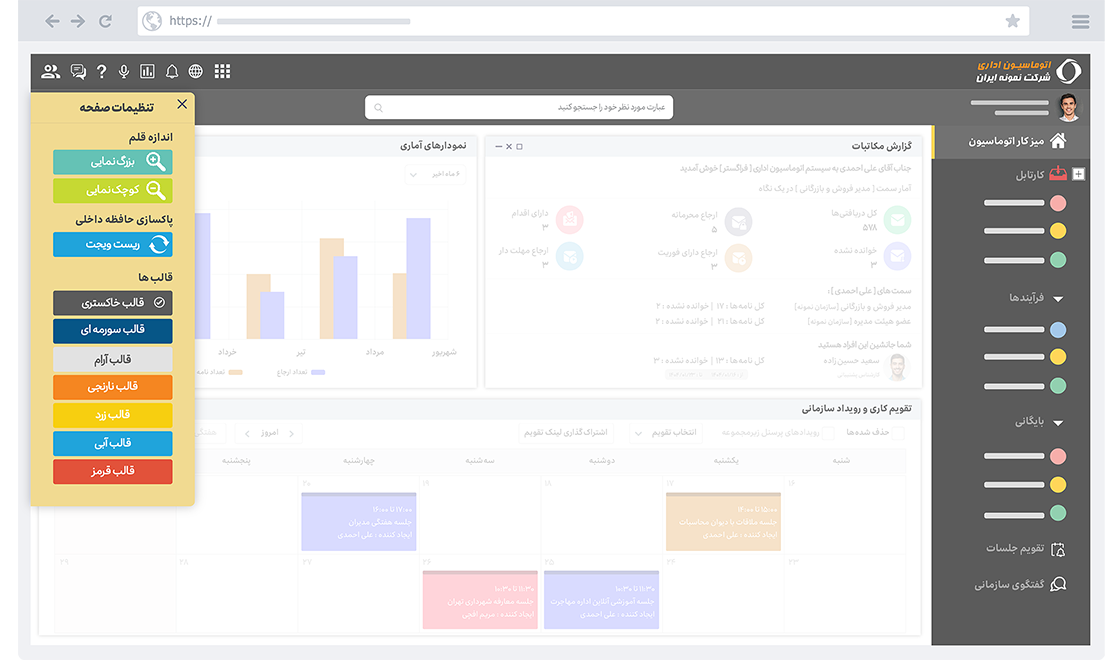Click the microphone icon in top bar
Image resolution: width=1120 pixels, height=660 pixels.
(x=124, y=71)
